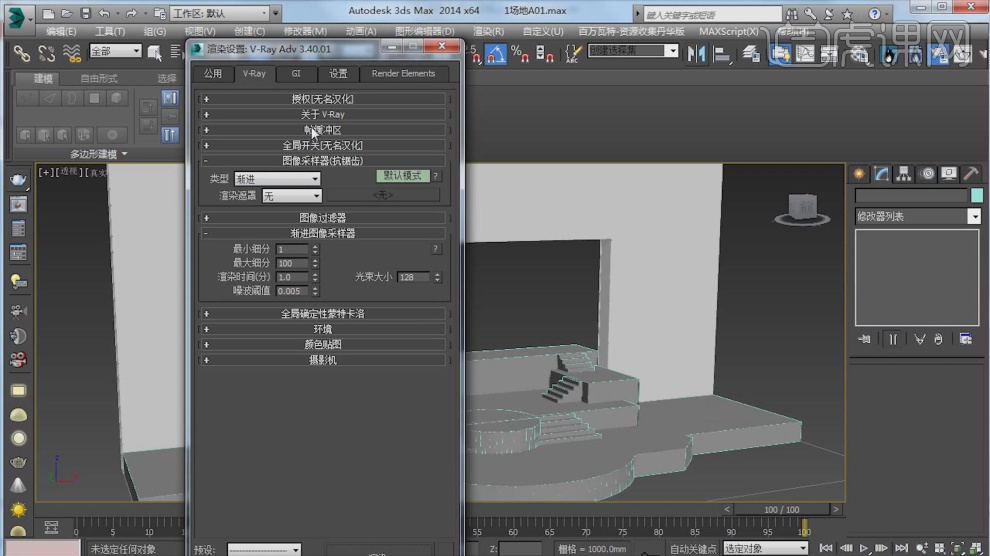Switch to the 设置 tab

point(338,74)
